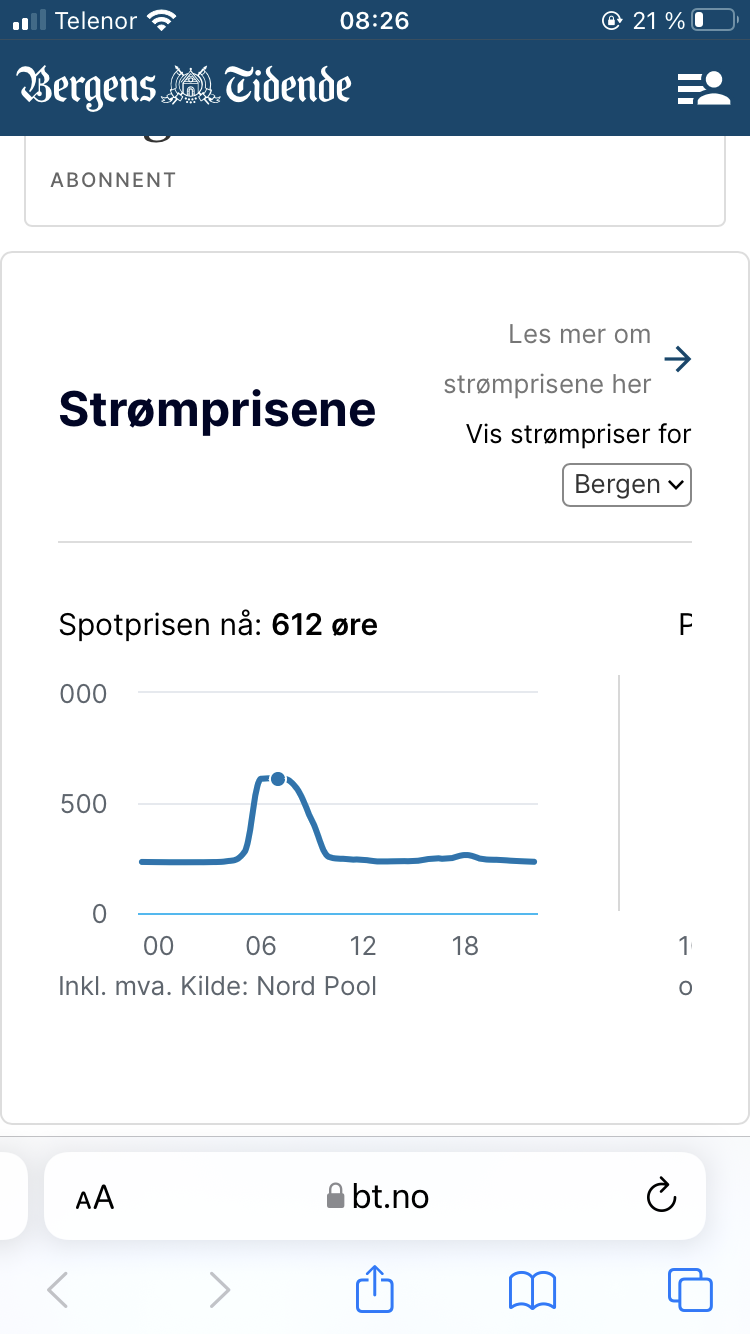This screenshot has width=750, height=1334.
Task: Open the user profile menu icon
Action: (x=704, y=88)
